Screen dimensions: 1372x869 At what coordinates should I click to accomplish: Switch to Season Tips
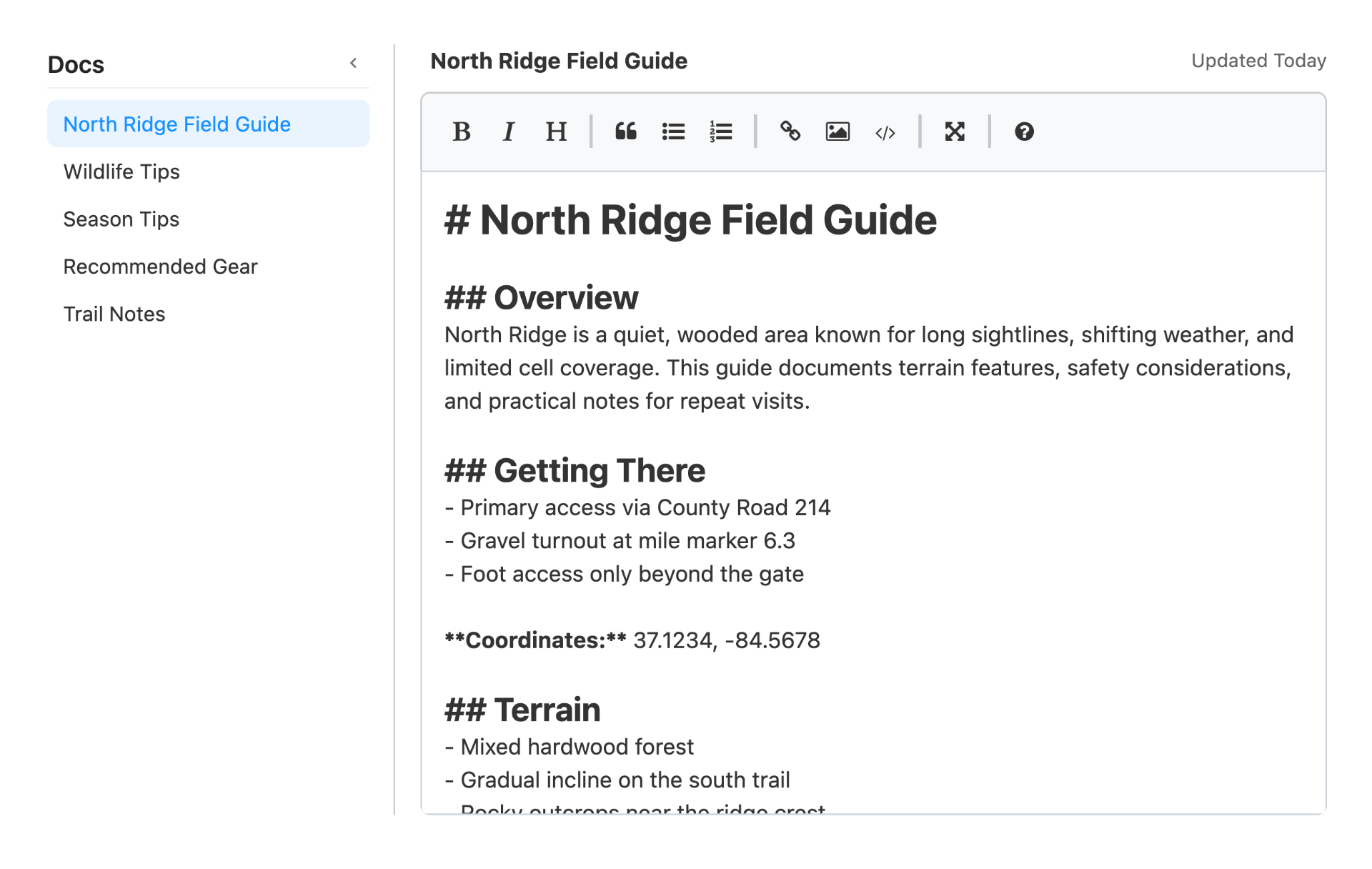pos(121,219)
